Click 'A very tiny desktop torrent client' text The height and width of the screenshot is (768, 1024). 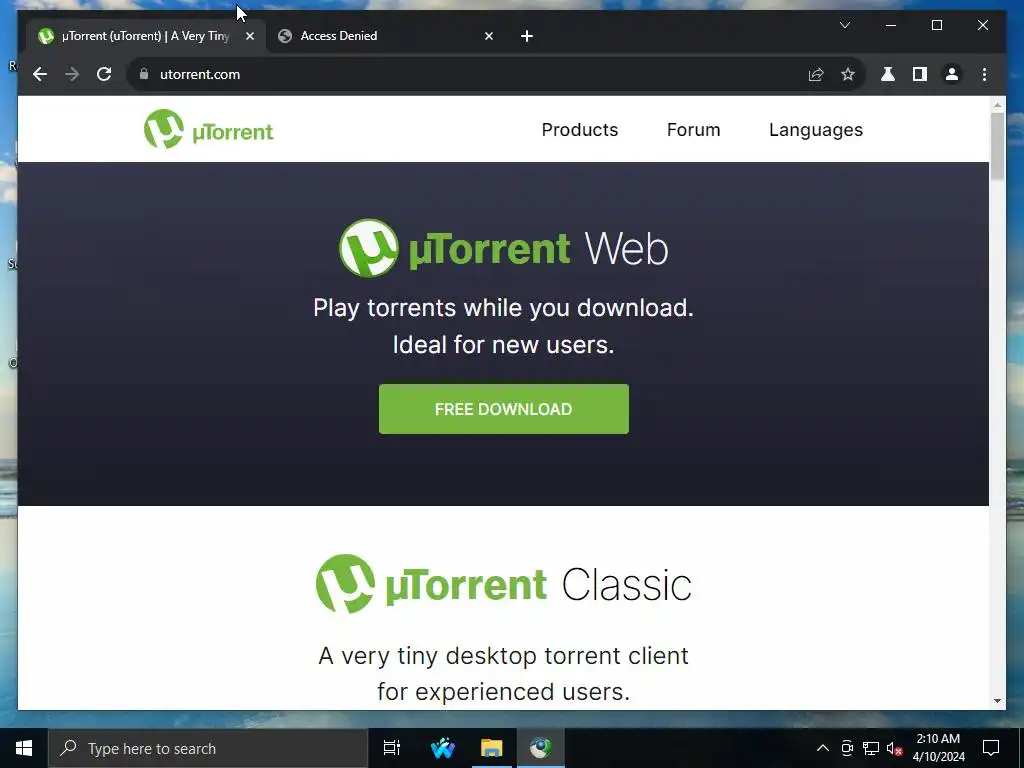pos(504,656)
